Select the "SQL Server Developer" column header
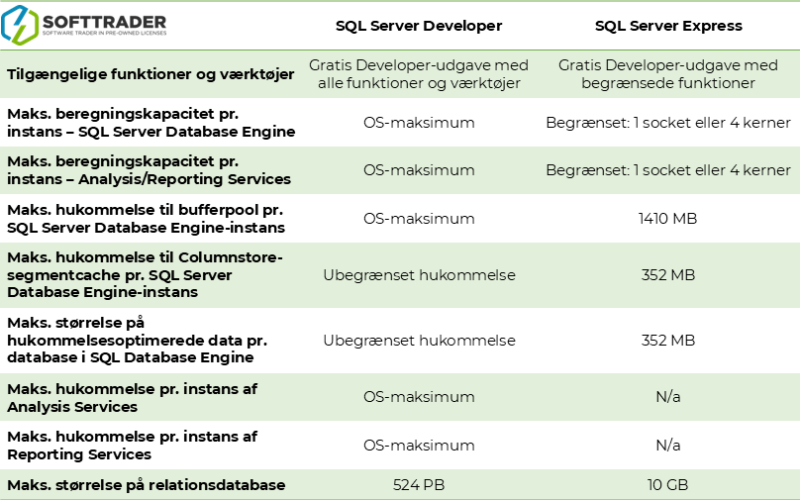Viewport: 800px width, 500px height. (x=419, y=26)
